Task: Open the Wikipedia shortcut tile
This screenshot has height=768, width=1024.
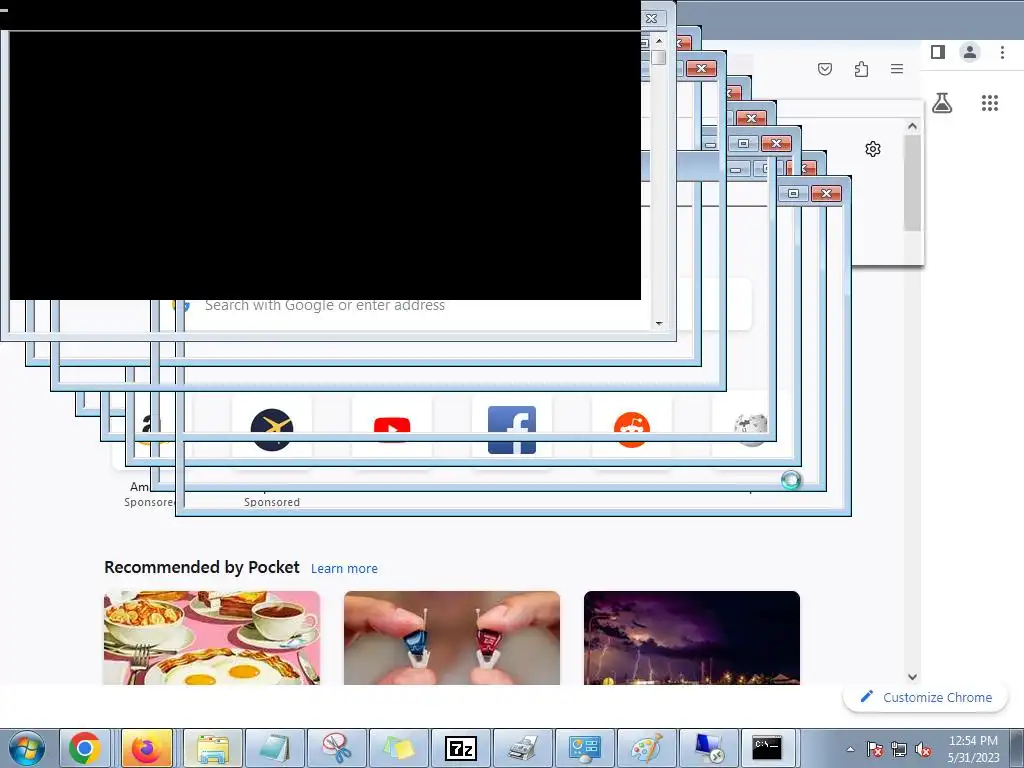Action: (x=751, y=429)
